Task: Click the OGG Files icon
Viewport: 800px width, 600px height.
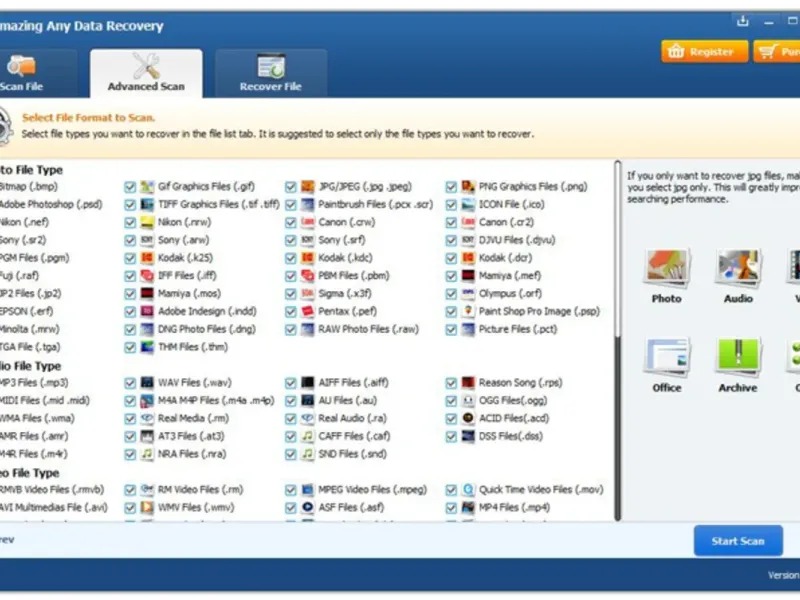Action: click(x=468, y=401)
